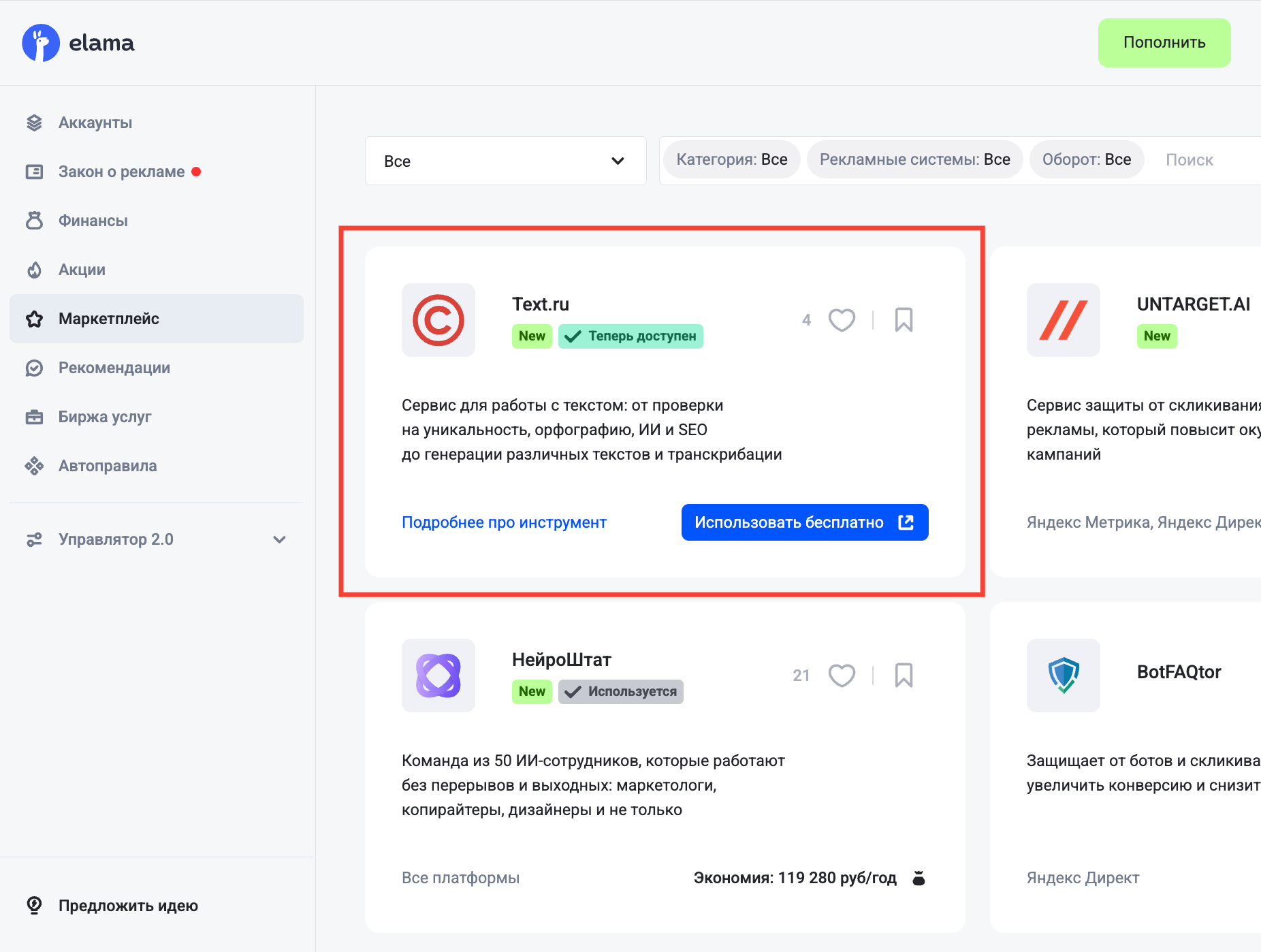Open the BotFAQtor shield icon

click(1063, 676)
